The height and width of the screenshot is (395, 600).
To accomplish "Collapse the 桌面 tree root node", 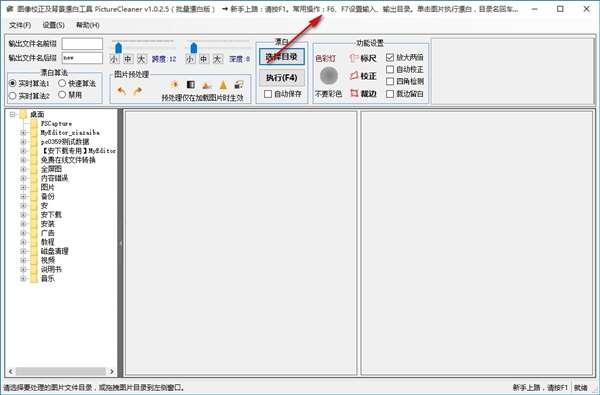I will [13, 114].
